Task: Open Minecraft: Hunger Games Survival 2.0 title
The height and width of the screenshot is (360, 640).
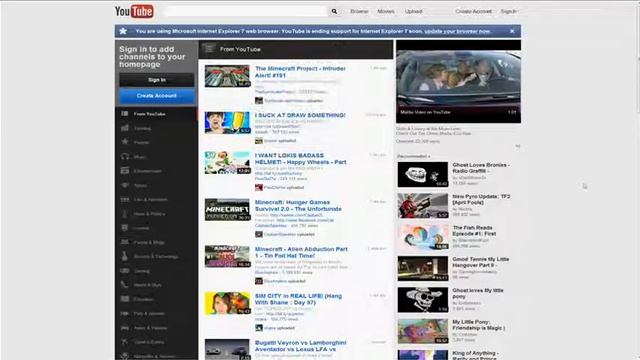Action: [x=298, y=206]
